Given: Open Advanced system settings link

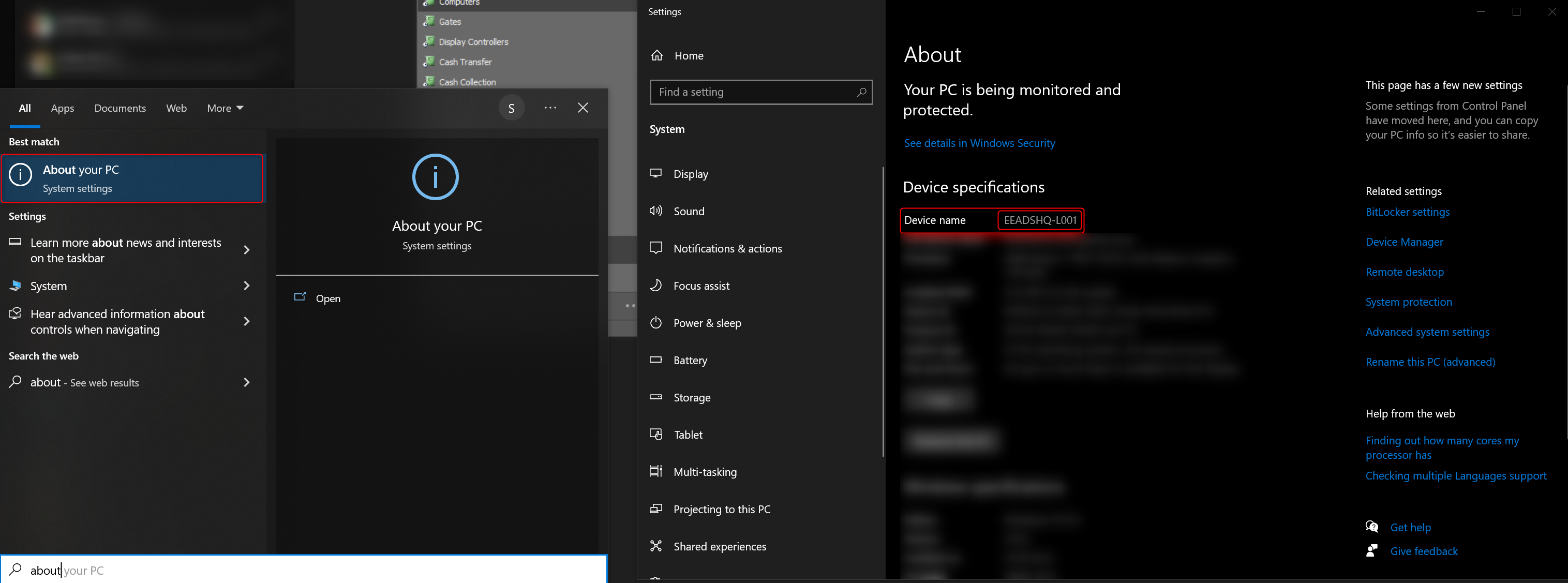Looking at the screenshot, I should click(x=1427, y=332).
